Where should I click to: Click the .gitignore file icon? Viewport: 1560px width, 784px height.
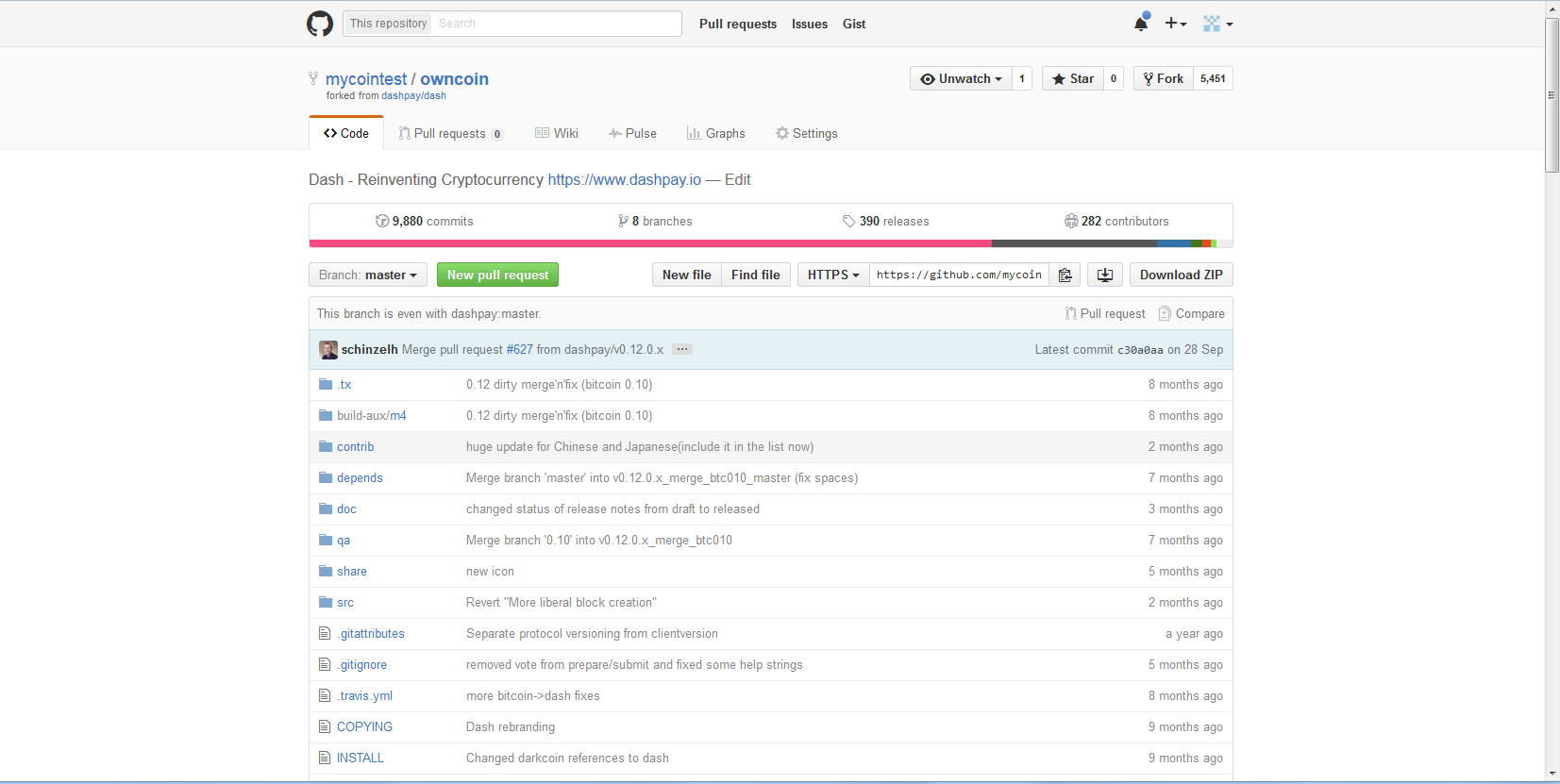coord(325,665)
